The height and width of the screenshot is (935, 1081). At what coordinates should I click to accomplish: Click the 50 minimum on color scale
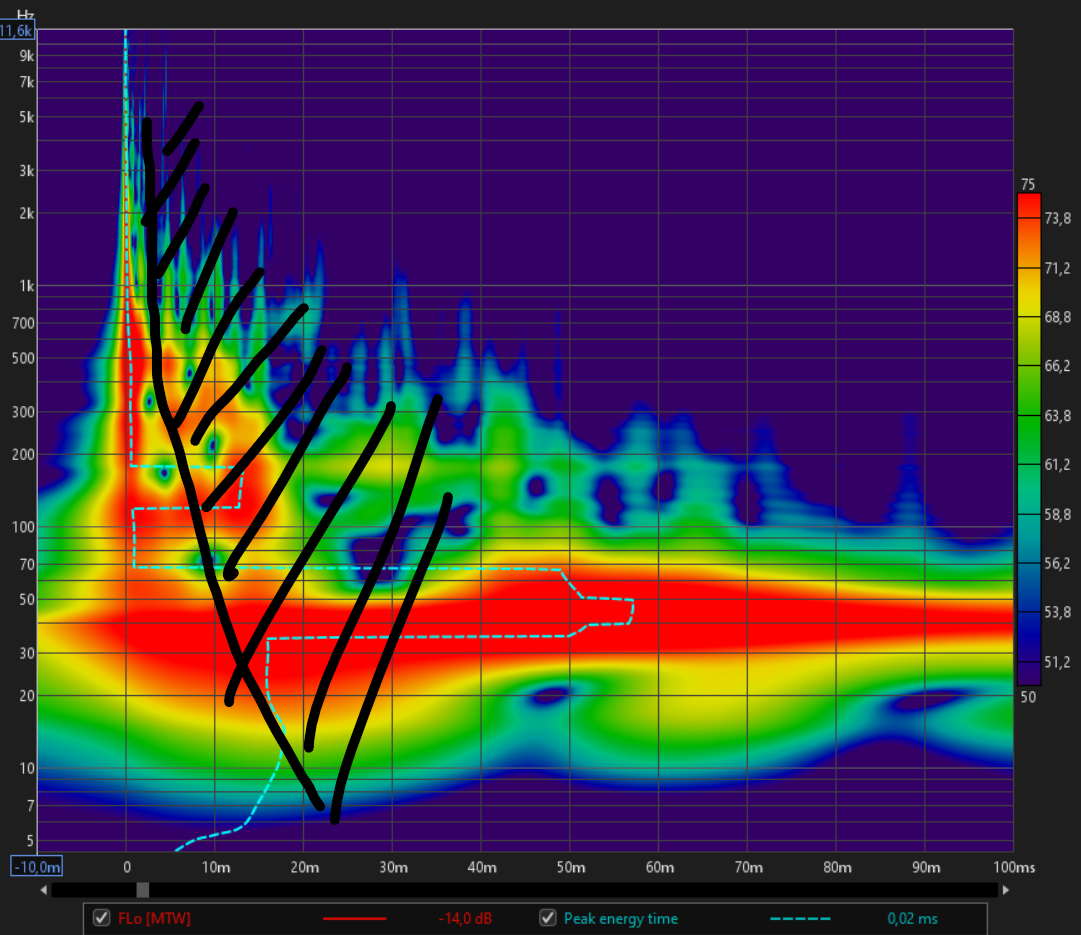(1027, 697)
